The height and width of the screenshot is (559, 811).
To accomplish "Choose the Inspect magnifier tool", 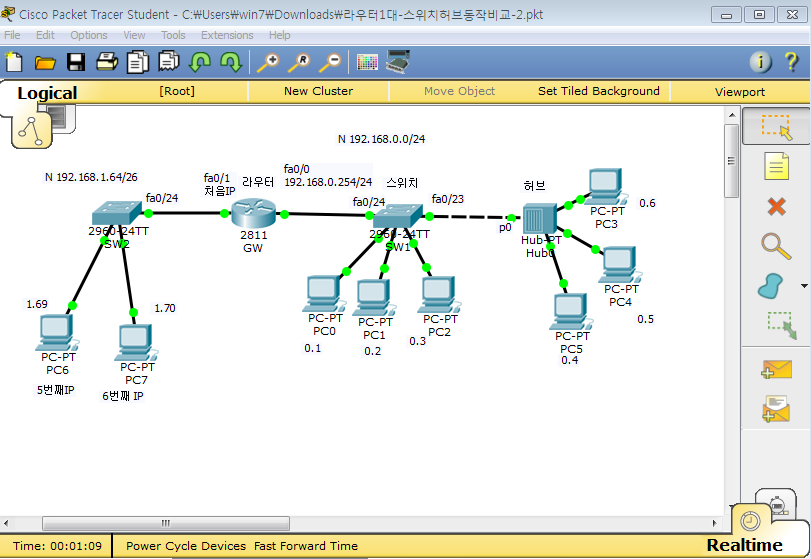I will (x=776, y=246).
